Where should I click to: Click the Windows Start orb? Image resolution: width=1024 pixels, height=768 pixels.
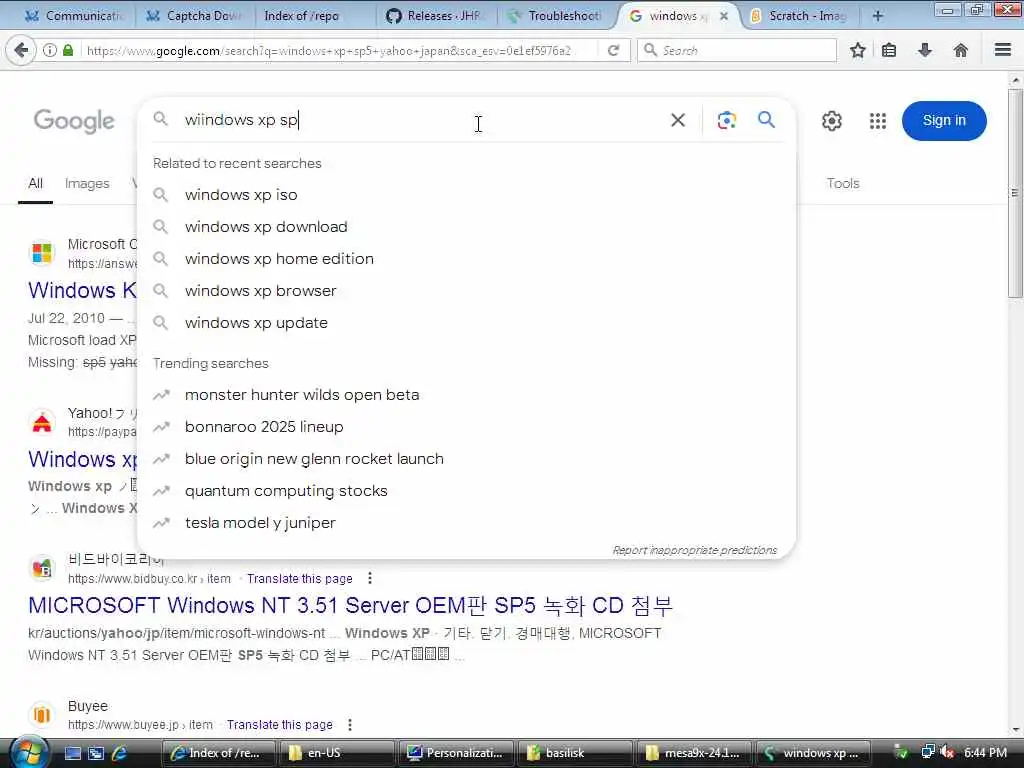(29, 752)
